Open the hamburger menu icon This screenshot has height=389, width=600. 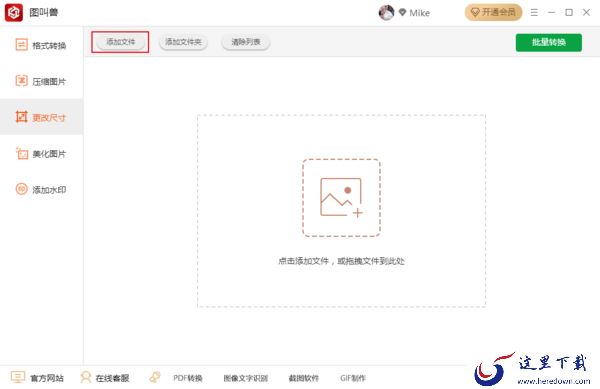[x=534, y=13]
